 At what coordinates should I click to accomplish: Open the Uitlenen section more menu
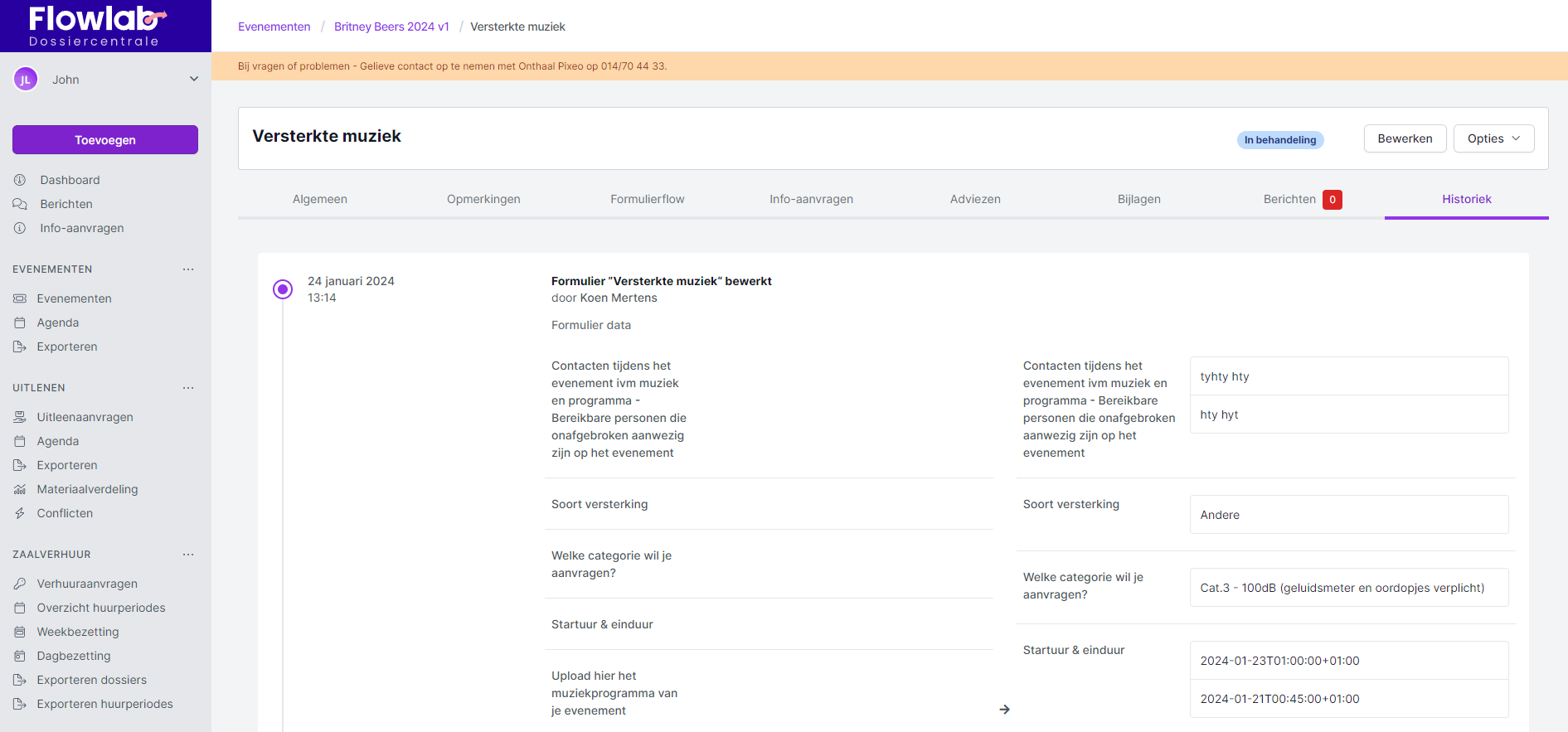pyautogui.click(x=188, y=388)
